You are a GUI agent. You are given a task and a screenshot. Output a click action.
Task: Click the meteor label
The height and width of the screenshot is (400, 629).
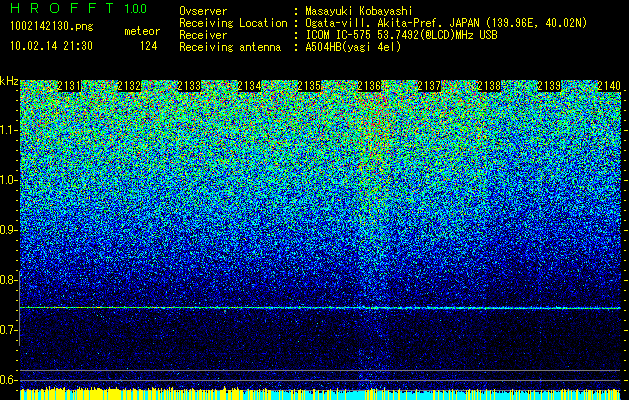[142, 31]
